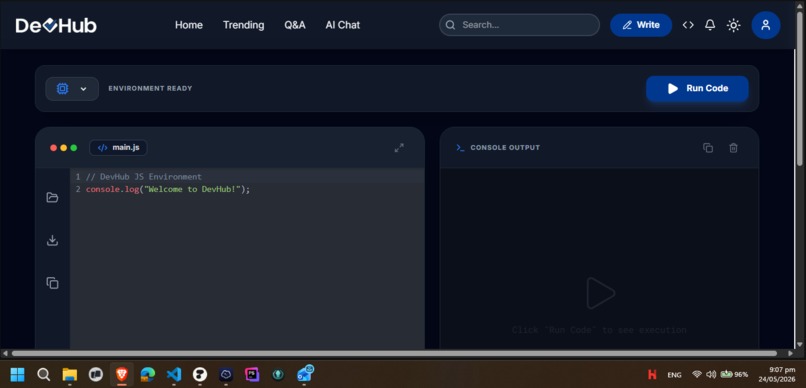The height and width of the screenshot is (388, 806).
Task: Open the code playground brackets icon
Action: 688,25
